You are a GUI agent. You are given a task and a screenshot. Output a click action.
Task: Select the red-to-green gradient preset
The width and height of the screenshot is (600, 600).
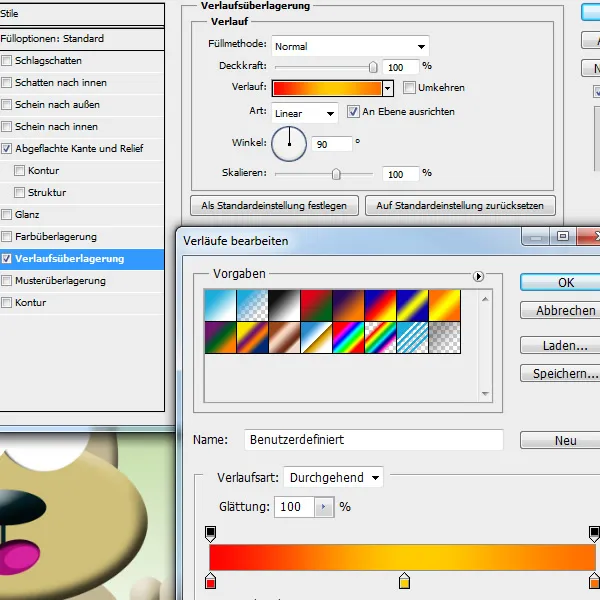pyautogui.click(x=316, y=305)
